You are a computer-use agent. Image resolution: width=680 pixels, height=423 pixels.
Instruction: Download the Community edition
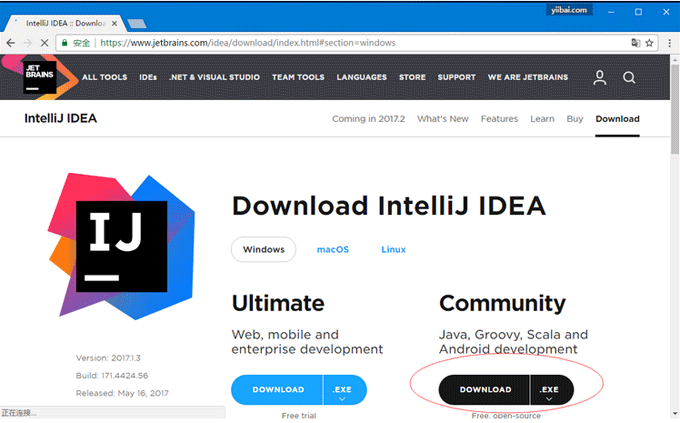point(485,390)
